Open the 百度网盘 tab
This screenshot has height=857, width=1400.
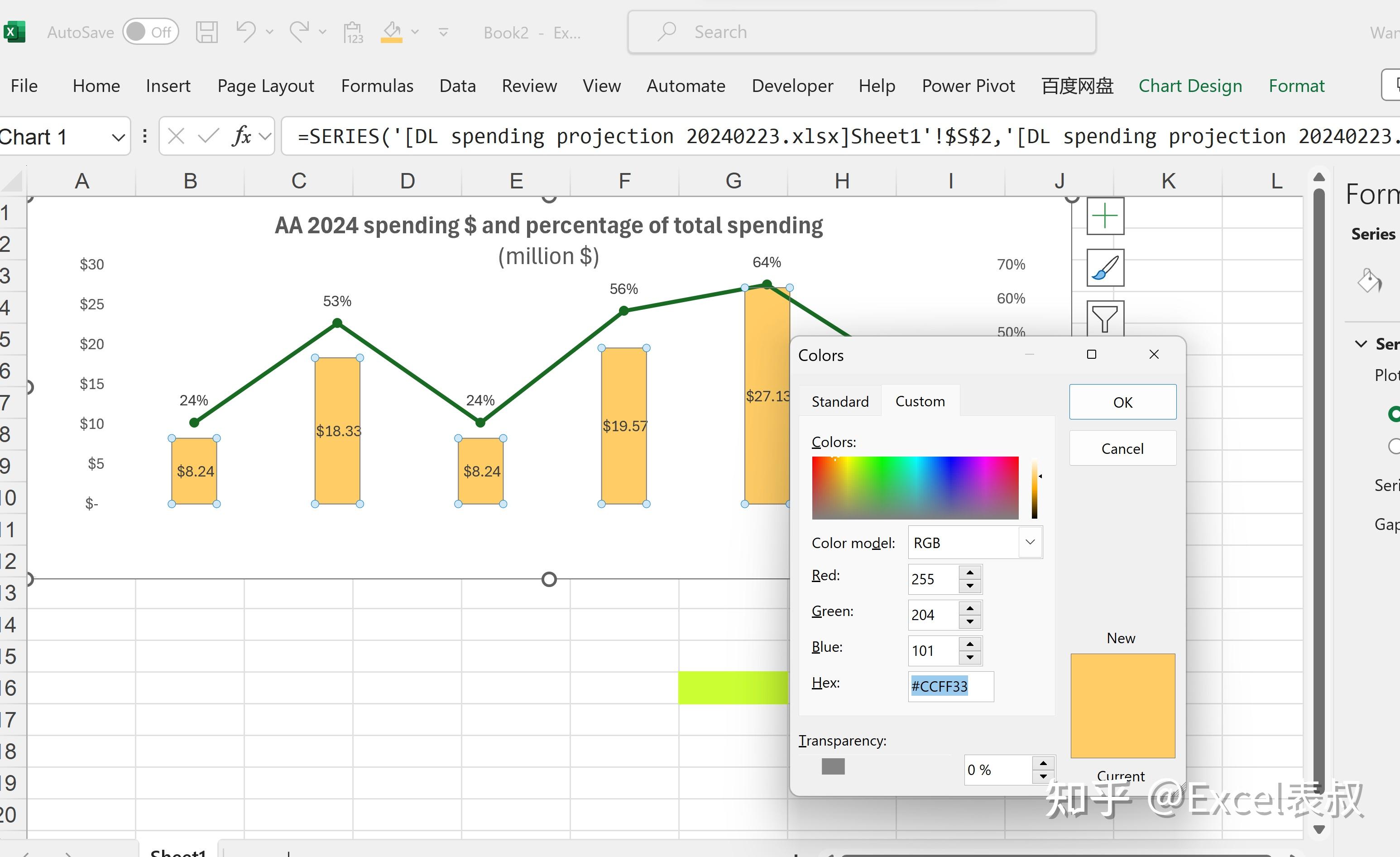(1077, 86)
